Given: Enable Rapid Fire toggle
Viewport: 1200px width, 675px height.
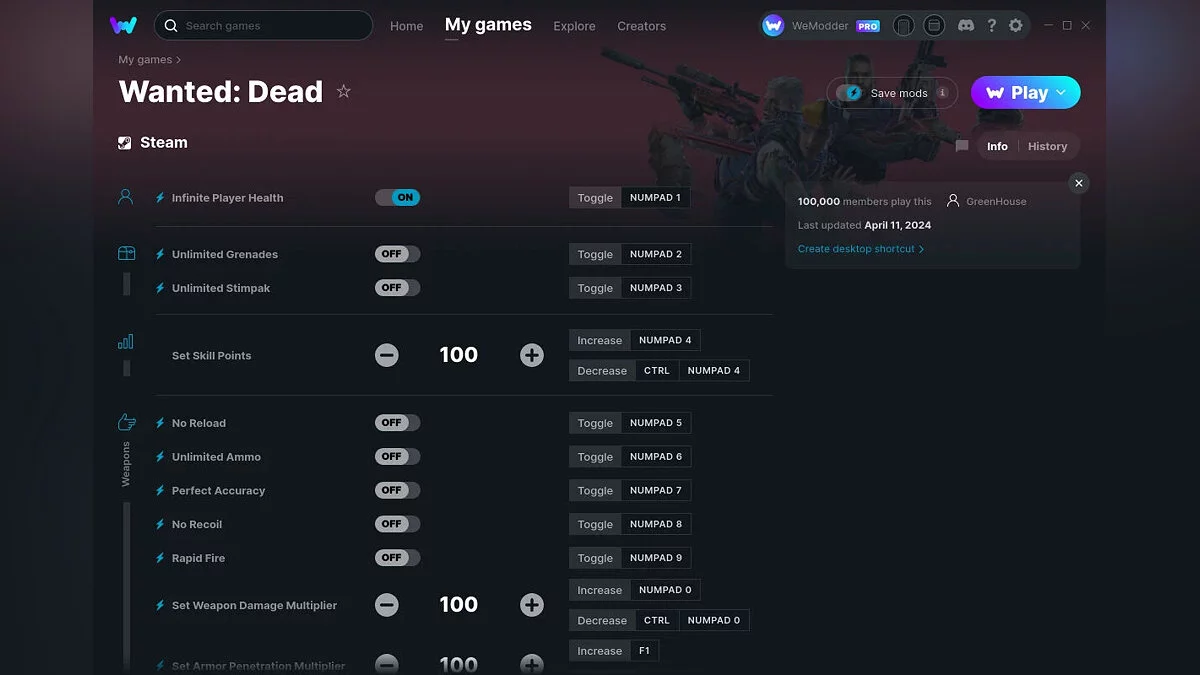Looking at the screenshot, I should 397,558.
